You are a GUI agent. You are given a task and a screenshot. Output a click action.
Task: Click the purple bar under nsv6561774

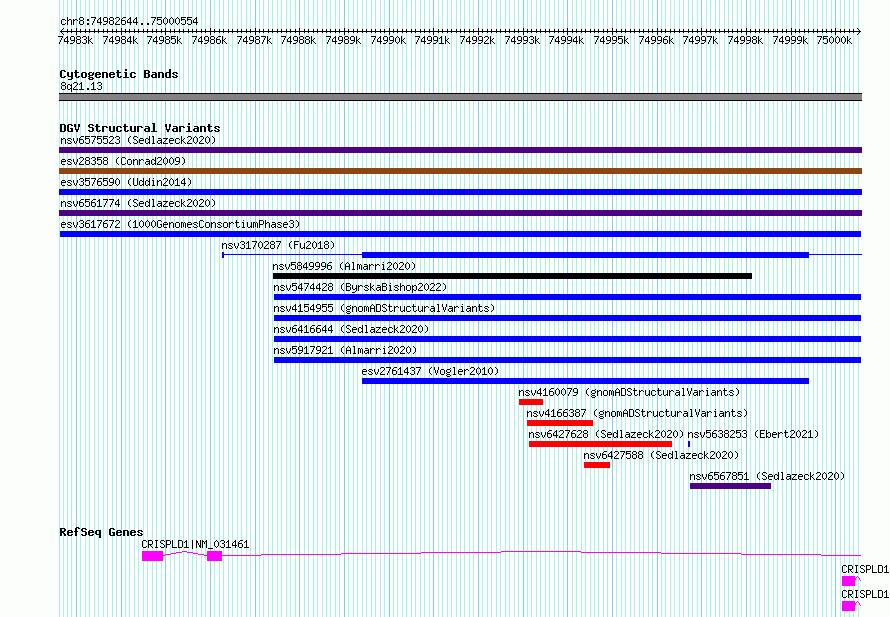460,213
